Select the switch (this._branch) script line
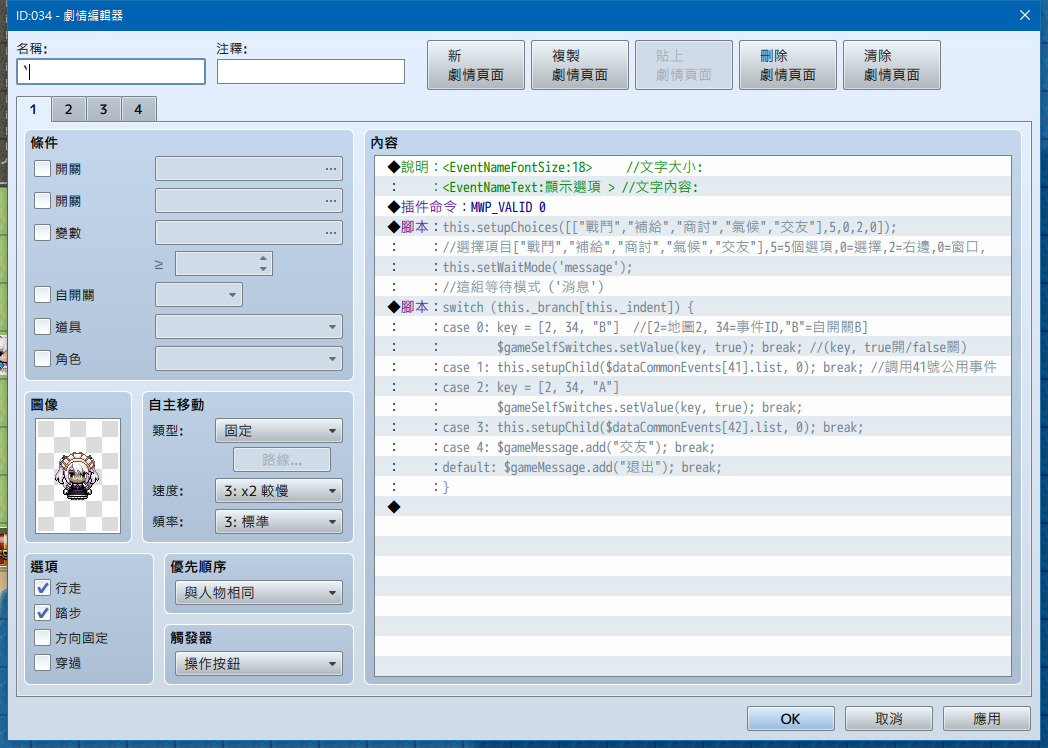Image resolution: width=1048 pixels, height=748 pixels. (x=693, y=307)
